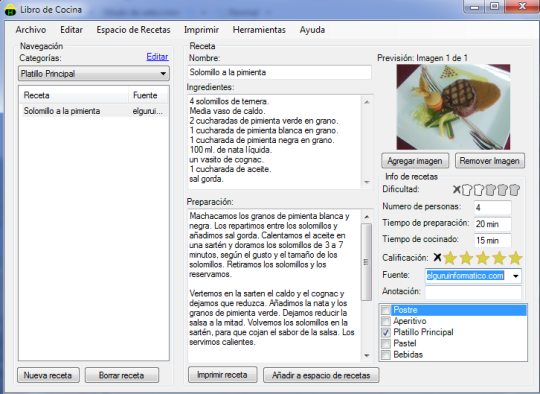Click inside the Ingredientes text area
This screenshot has height=394, width=540.
[x=274, y=142]
